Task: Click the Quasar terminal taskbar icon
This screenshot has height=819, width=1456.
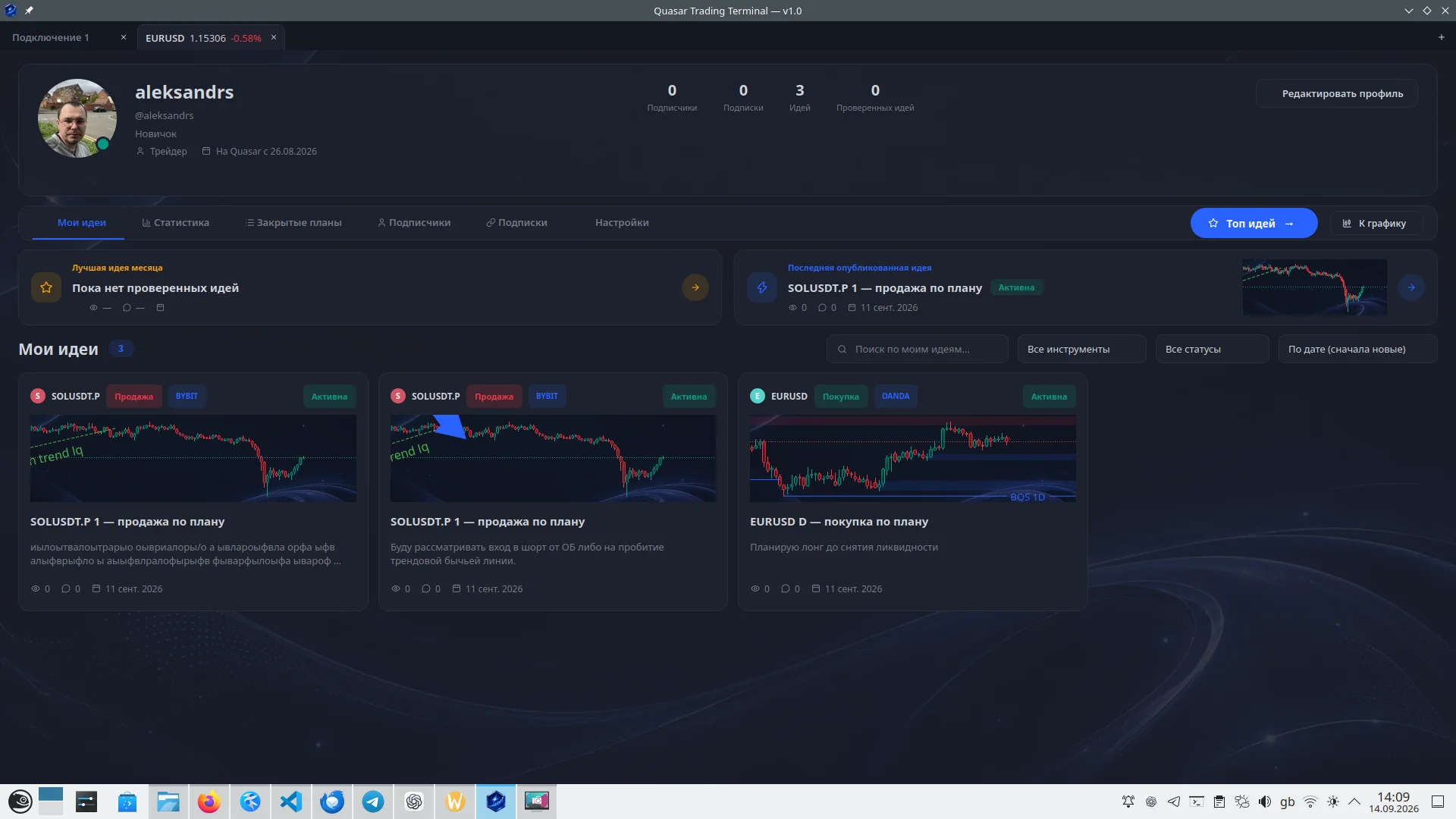Action: pos(496,802)
